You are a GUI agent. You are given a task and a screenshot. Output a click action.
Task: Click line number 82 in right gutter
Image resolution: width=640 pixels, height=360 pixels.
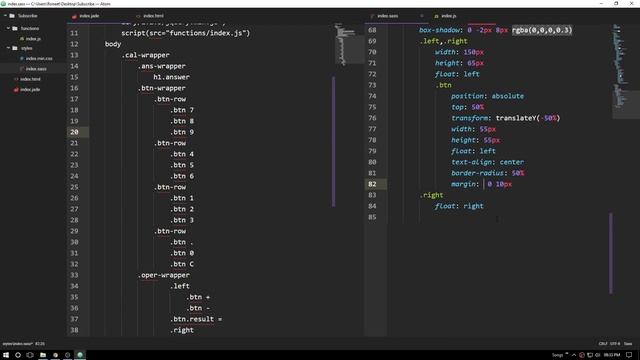click(372, 184)
